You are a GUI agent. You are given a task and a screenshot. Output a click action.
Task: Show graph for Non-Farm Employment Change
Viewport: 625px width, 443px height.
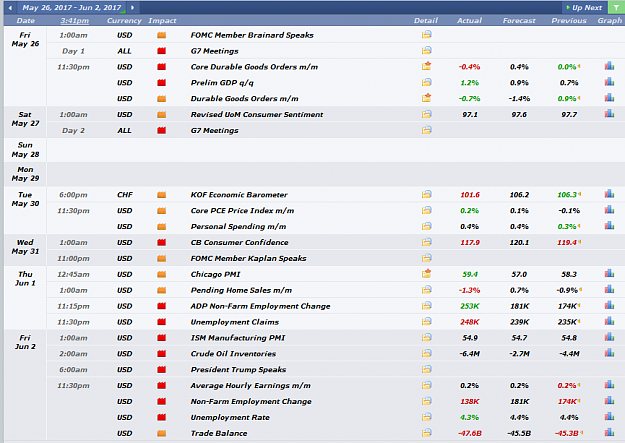click(609, 401)
